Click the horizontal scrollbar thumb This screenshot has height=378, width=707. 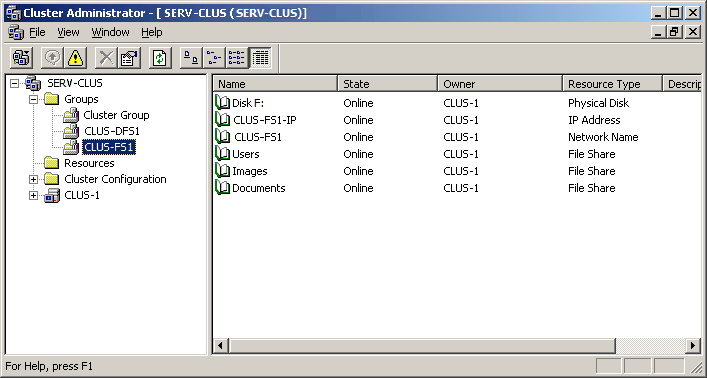point(422,346)
